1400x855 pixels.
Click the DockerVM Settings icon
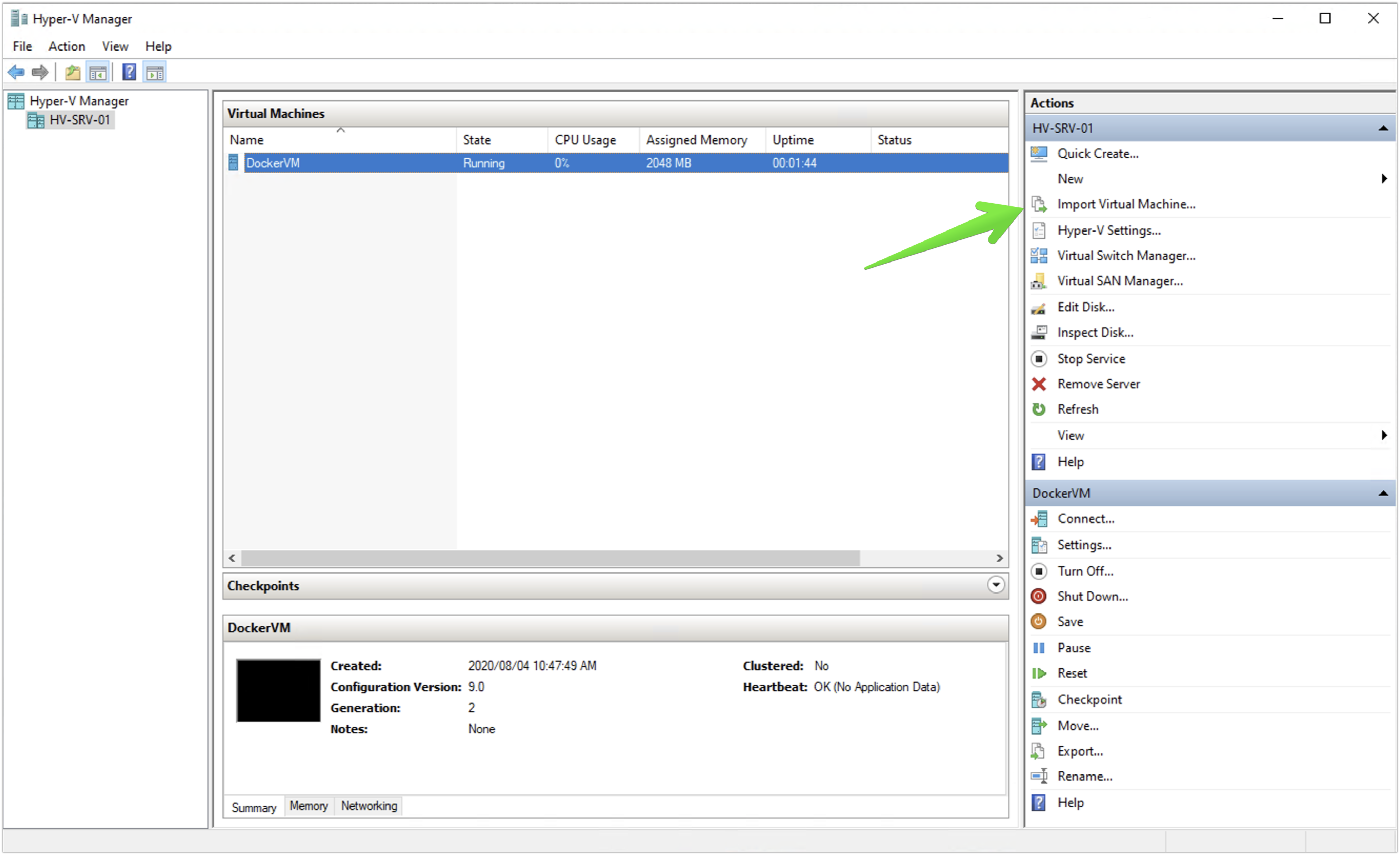[1039, 545]
